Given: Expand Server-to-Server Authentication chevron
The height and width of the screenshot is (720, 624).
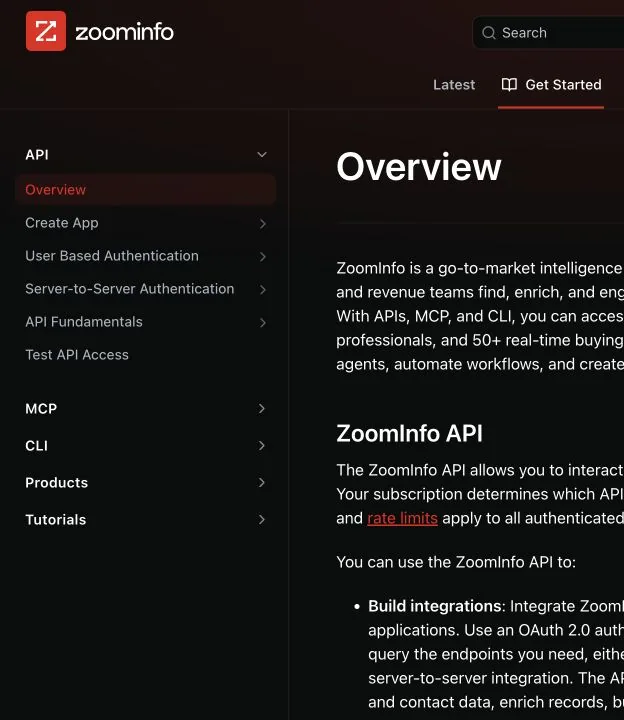Looking at the screenshot, I should (263, 290).
